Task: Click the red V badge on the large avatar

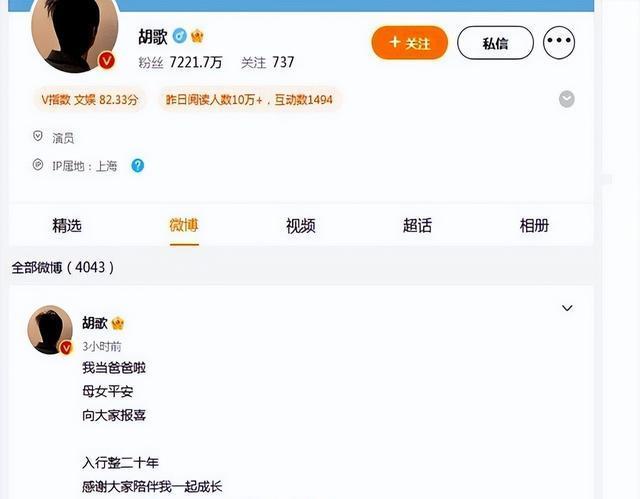Action: click(107, 61)
